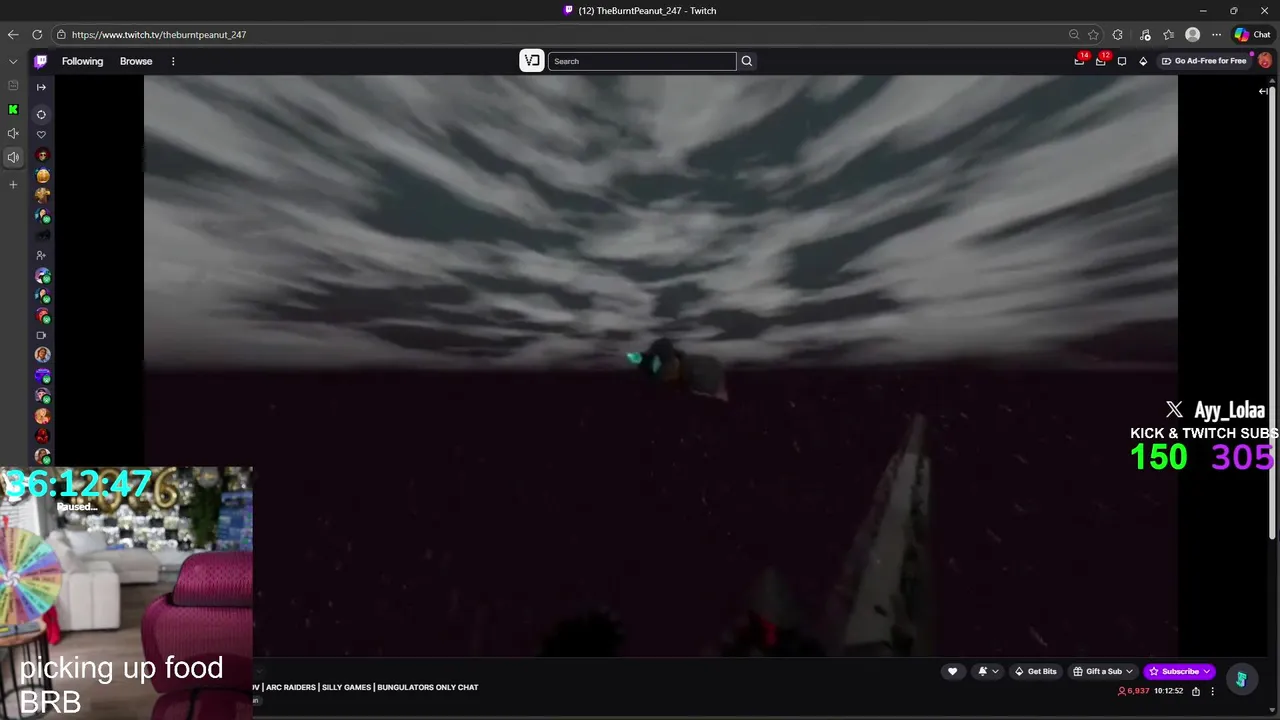
Task: Click the Kick green K icon in browser sidebar
Action: click(x=13, y=109)
